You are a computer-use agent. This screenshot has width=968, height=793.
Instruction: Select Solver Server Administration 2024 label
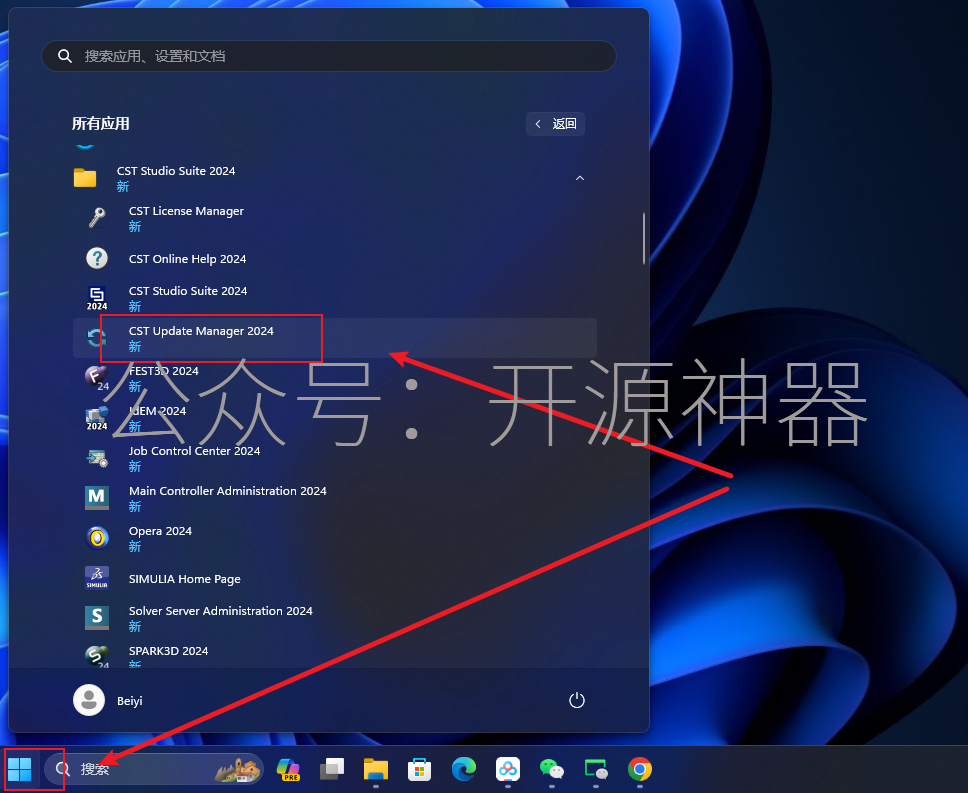click(x=220, y=611)
